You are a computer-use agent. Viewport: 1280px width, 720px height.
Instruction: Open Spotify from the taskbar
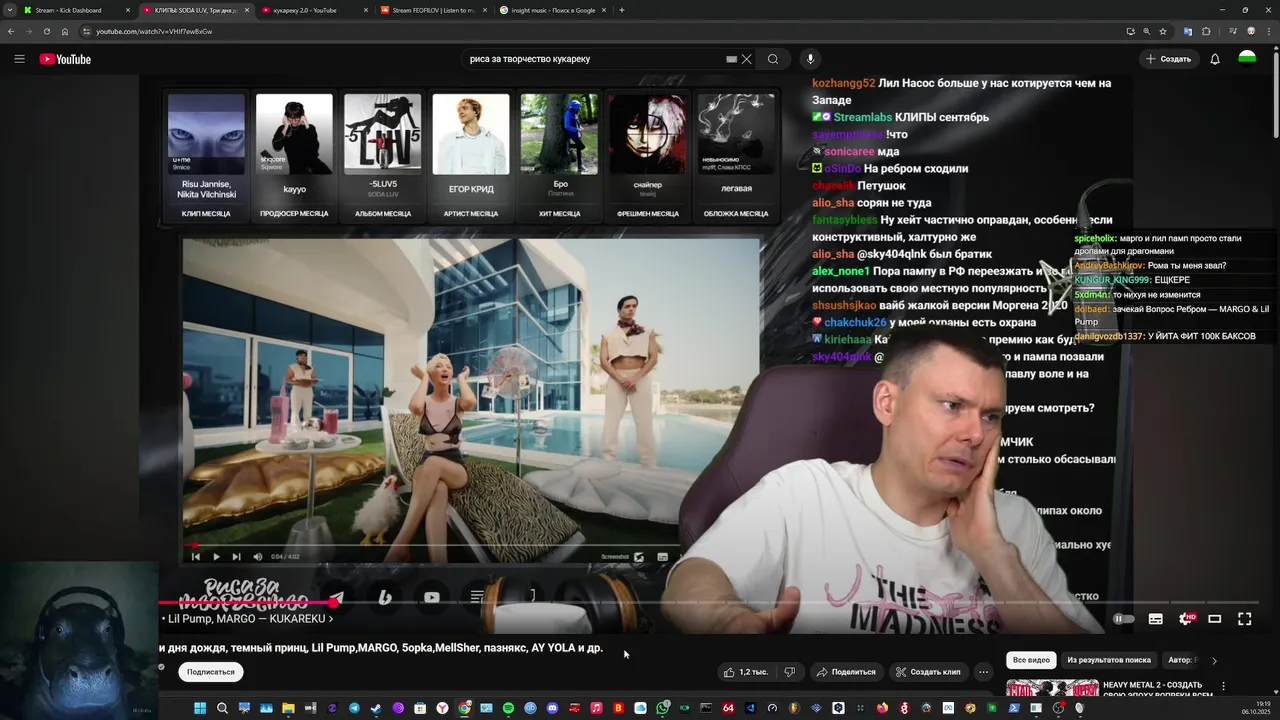tap(508, 708)
